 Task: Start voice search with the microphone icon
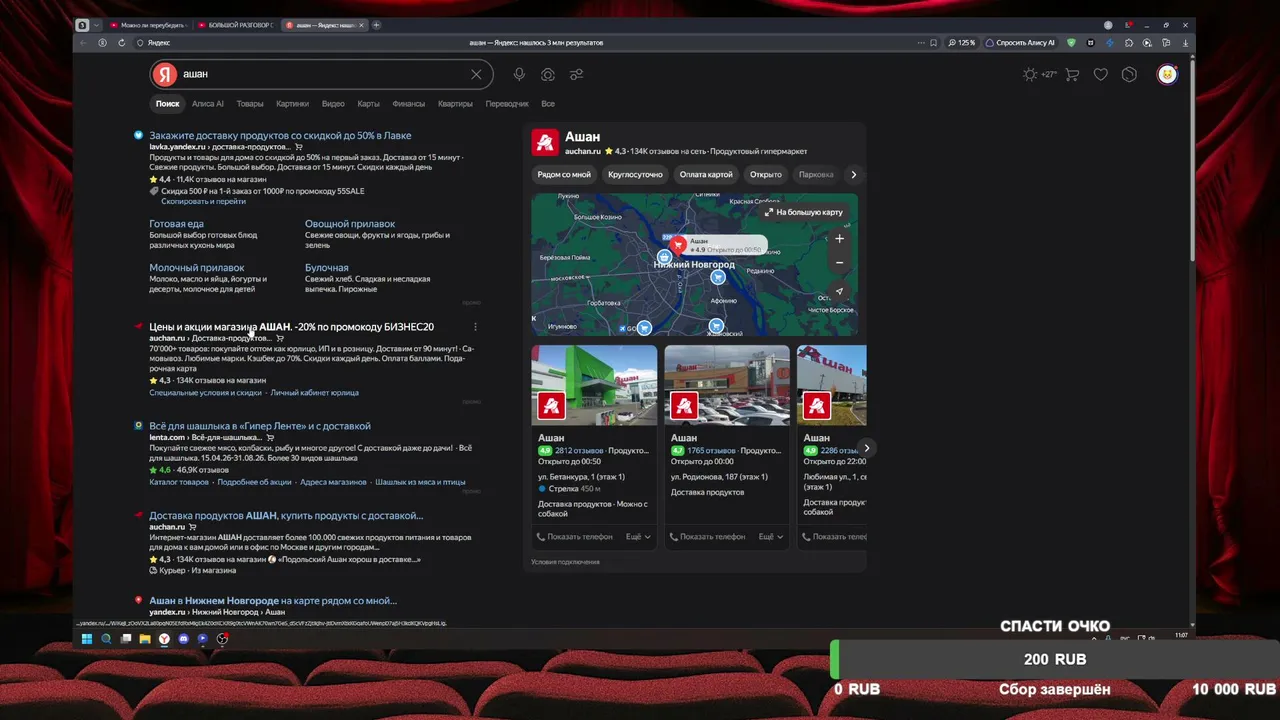click(519, 74)
